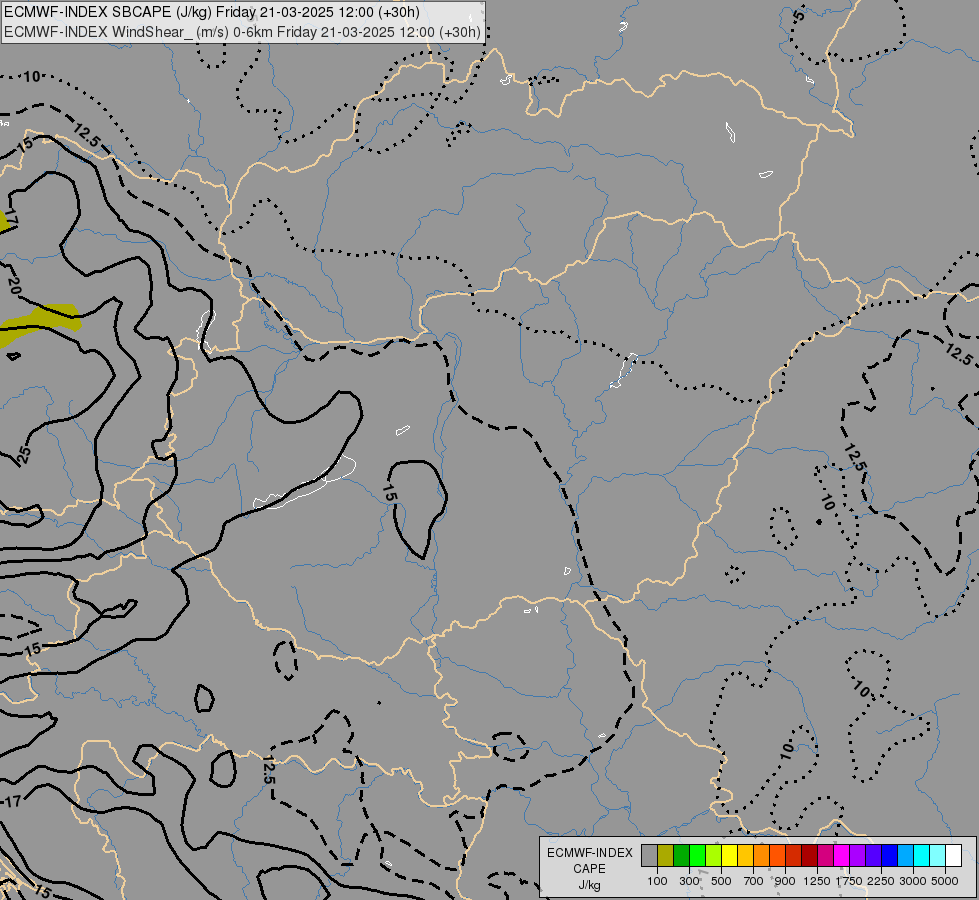Viewport: 979px width, 900px height.
Task: Click the WindShear 0-6km title line
Action: [242, 32]
